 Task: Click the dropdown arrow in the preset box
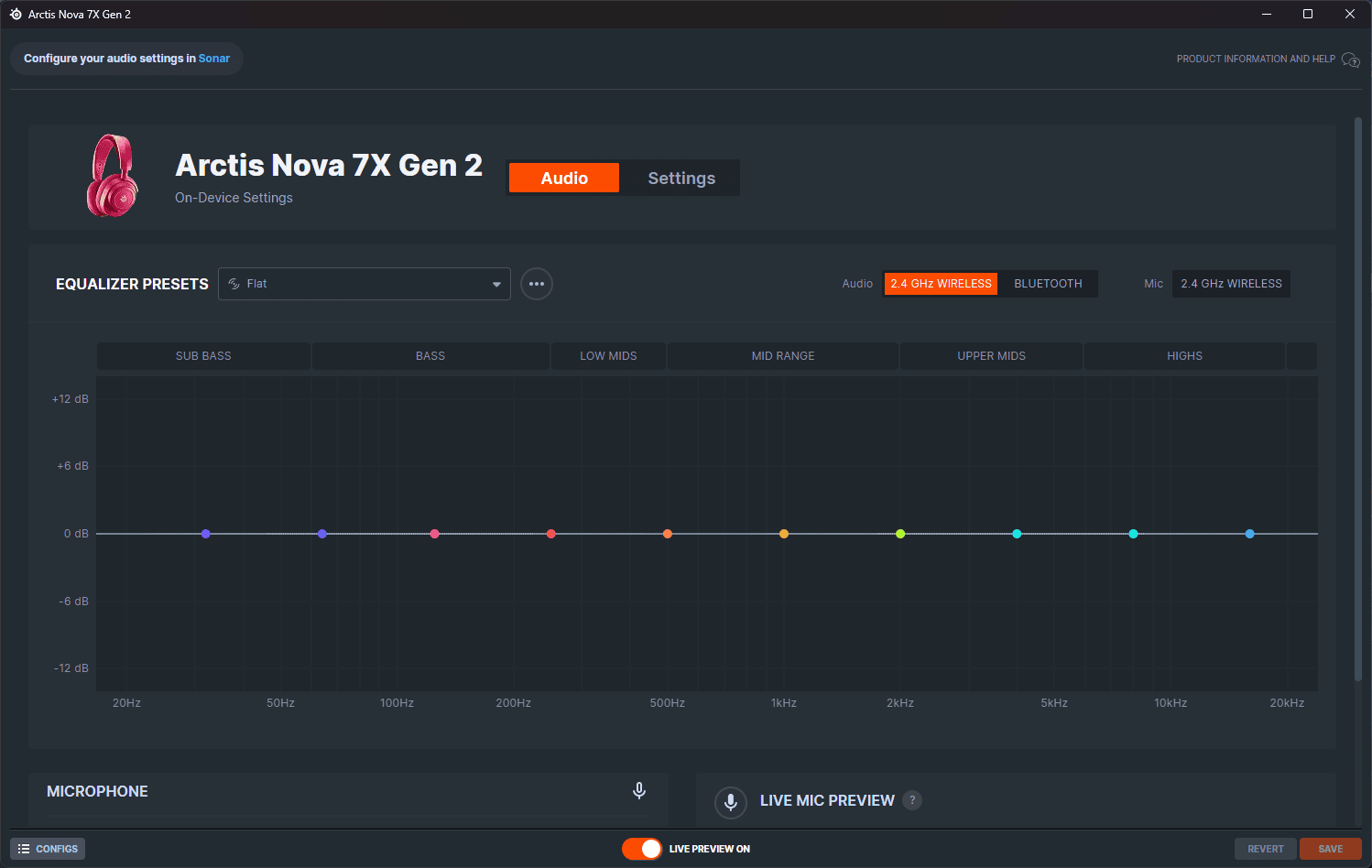tap(496, 284)
